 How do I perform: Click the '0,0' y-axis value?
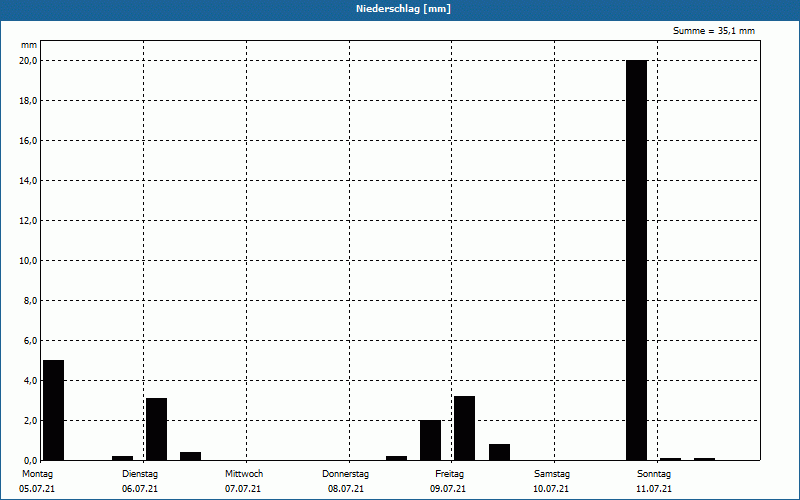click(x=31, y=460)
